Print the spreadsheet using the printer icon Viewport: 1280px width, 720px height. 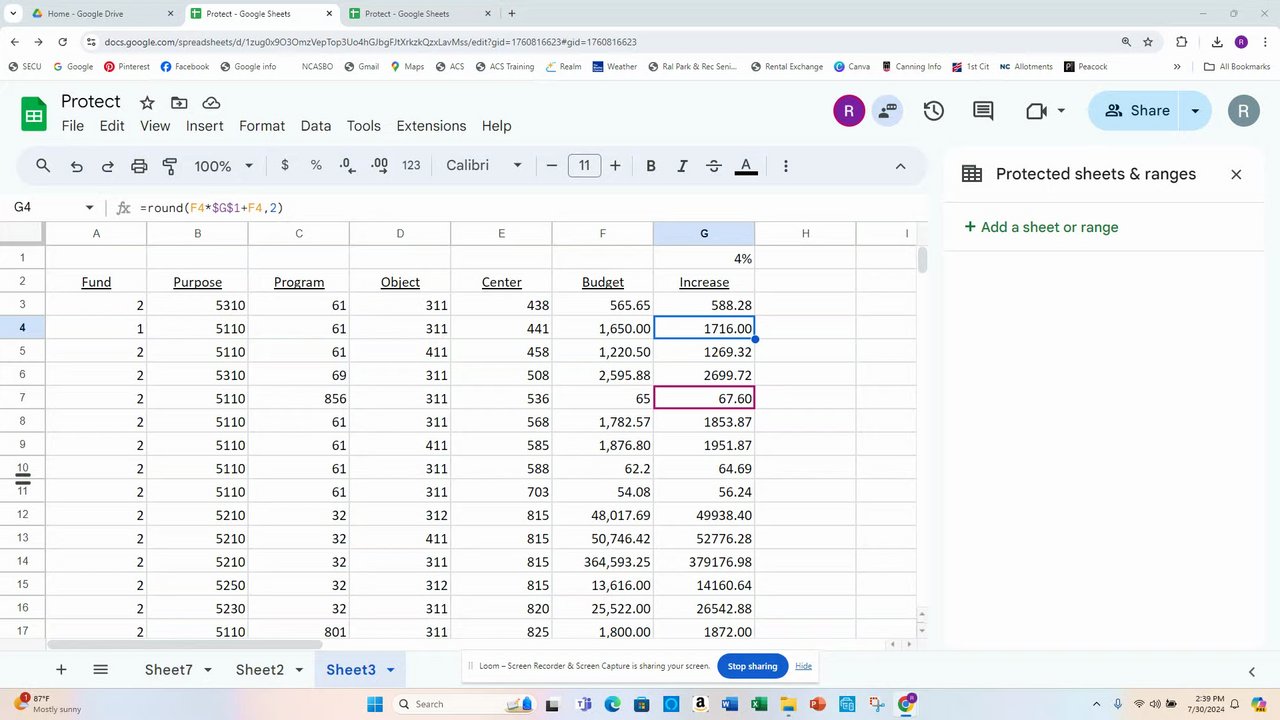pyautogui.click(x=139, y=166)
